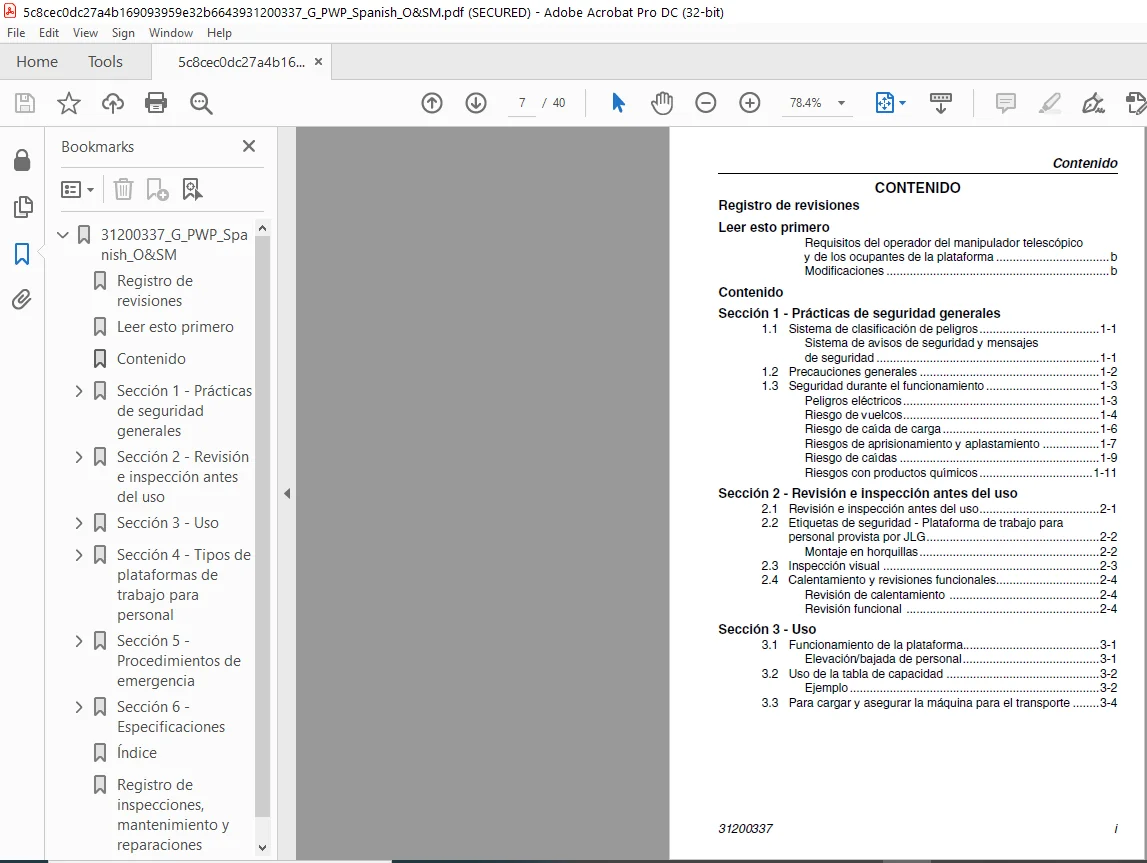Toggle the Bookmarks panel icon
Image resolution: width=1147 pixels, height=863 pixels.
point(22,254)
